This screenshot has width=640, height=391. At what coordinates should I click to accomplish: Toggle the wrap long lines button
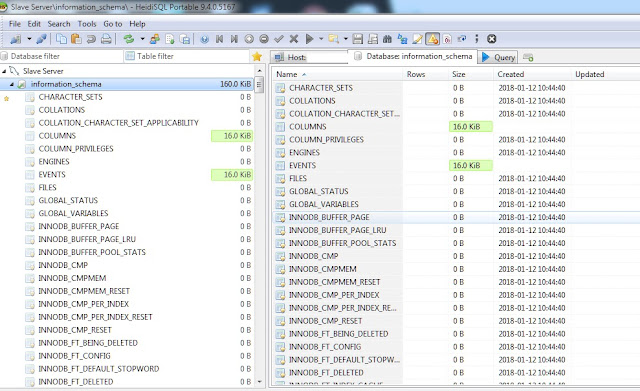coord(462,39)
